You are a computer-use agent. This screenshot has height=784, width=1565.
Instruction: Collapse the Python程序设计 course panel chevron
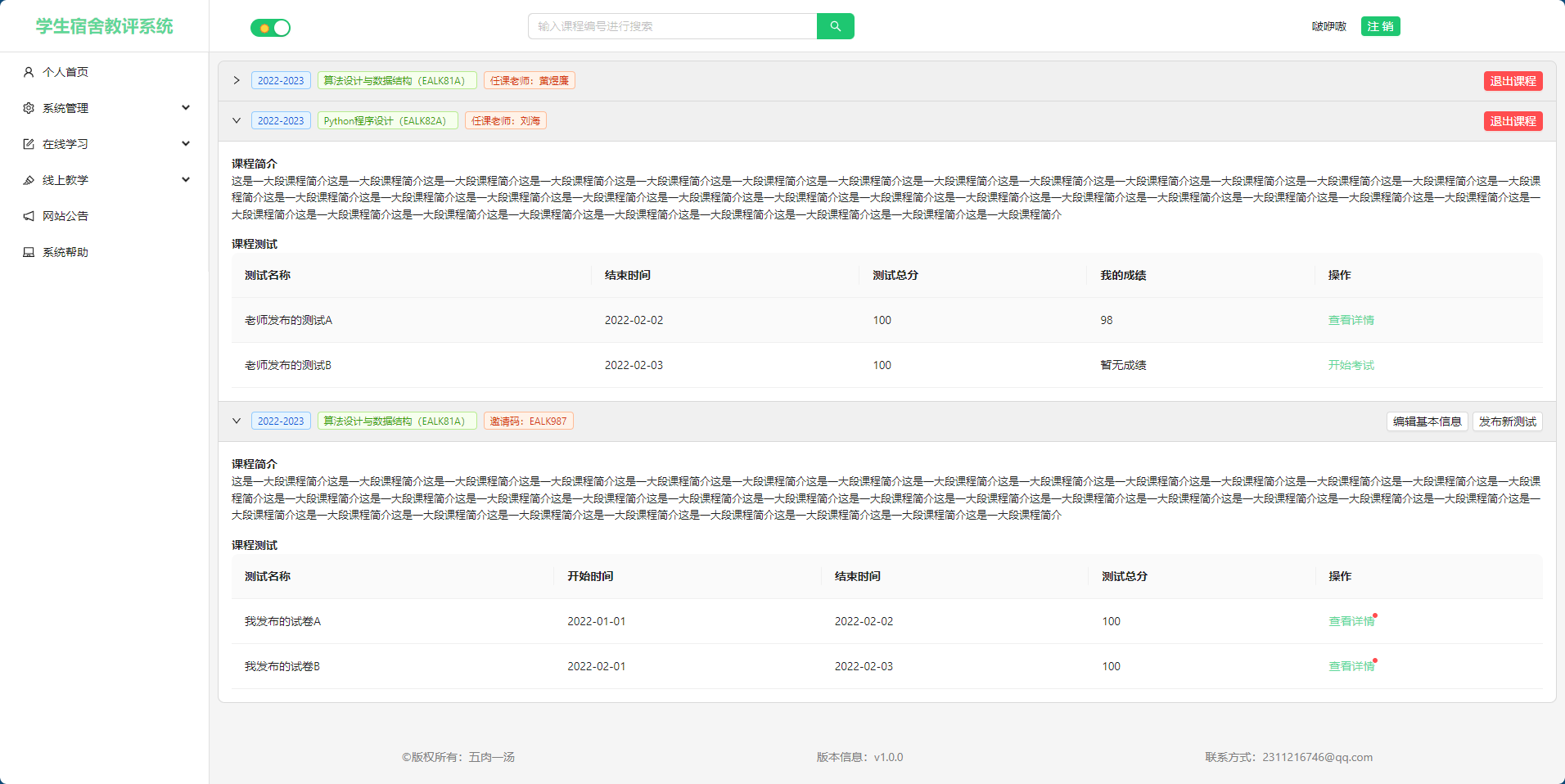coord(237,120)
